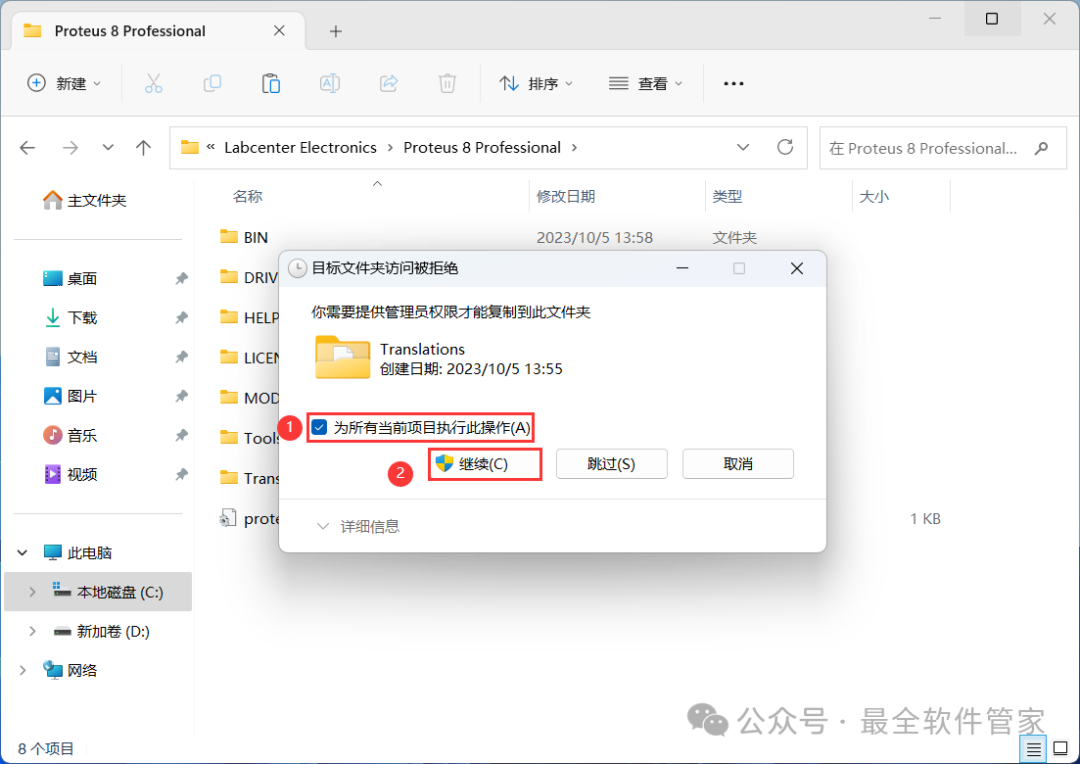Expand 详细信息 in the dialog
The width and height of the screenshot is (1080, 764).
click(357, 526)
